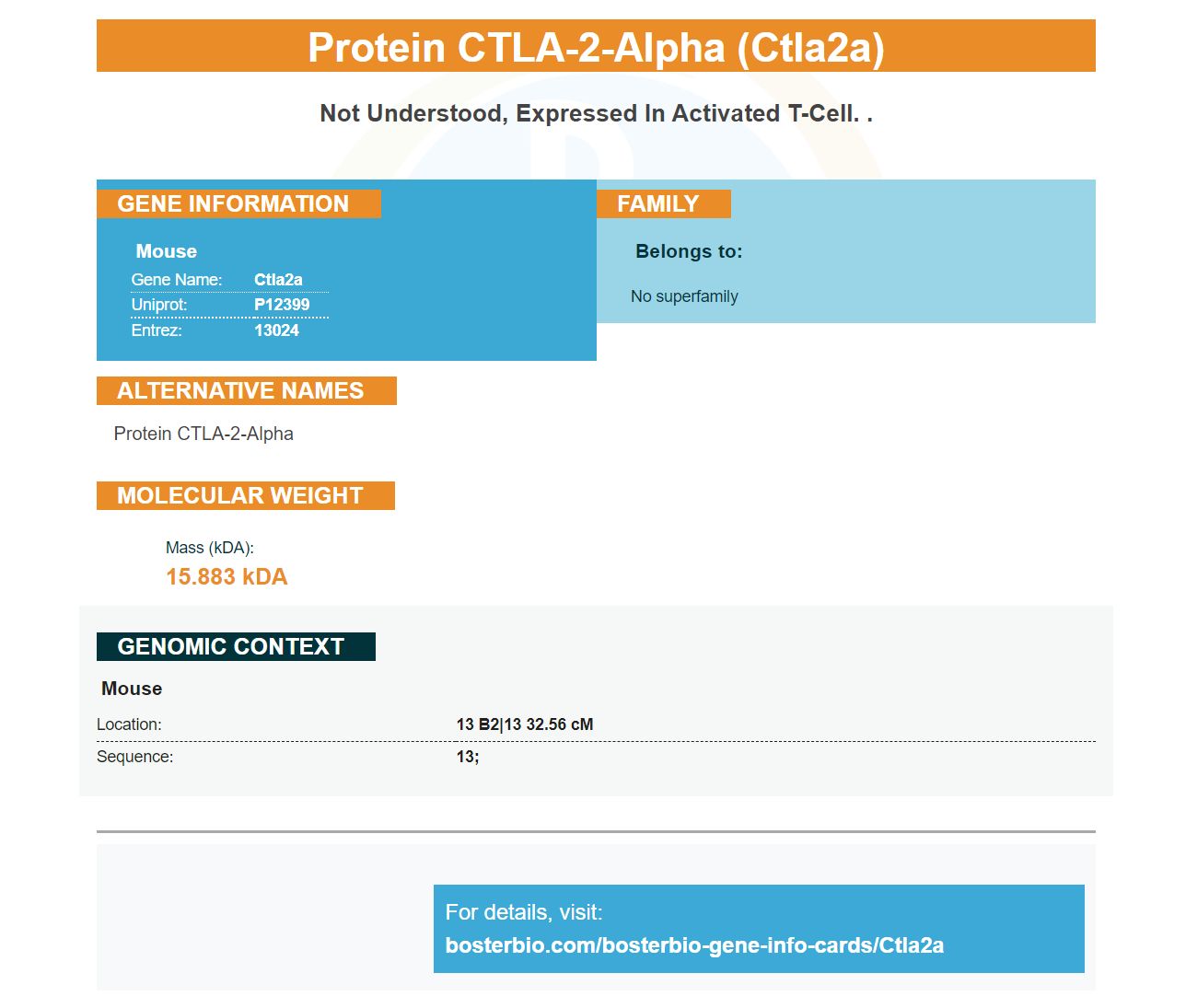The width and height of the screenshot is (1186, 1008).
Task: Select the Mouse label under Gene Information
Action: click(166, 251)
